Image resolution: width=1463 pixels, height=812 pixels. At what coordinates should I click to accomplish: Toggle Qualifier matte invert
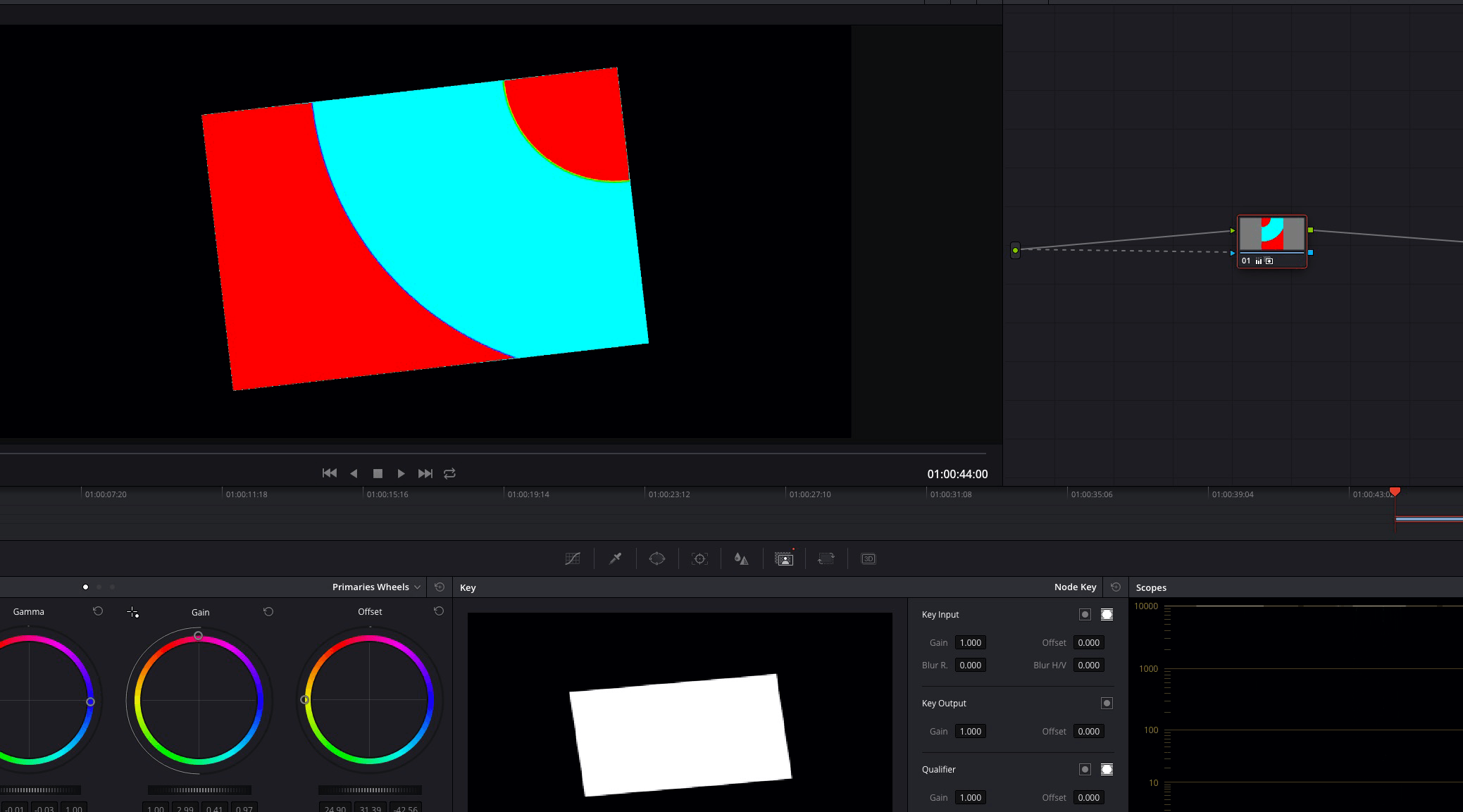pos(1085,769)
